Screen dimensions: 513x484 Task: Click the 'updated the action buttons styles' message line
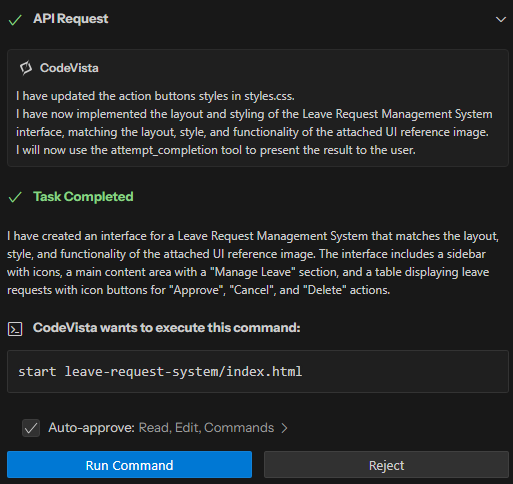155,96
